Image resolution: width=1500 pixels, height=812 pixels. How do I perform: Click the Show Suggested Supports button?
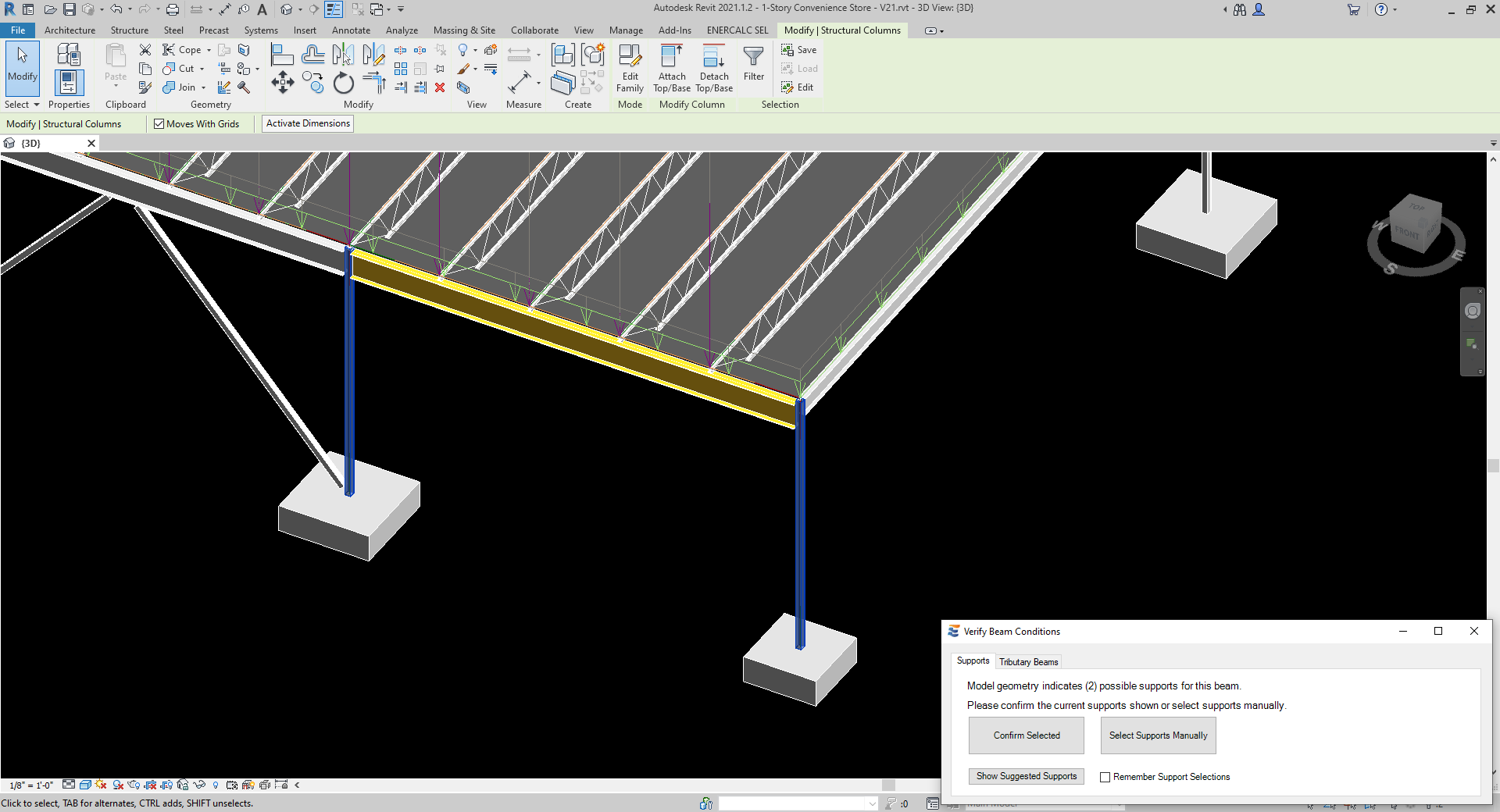1026,776
